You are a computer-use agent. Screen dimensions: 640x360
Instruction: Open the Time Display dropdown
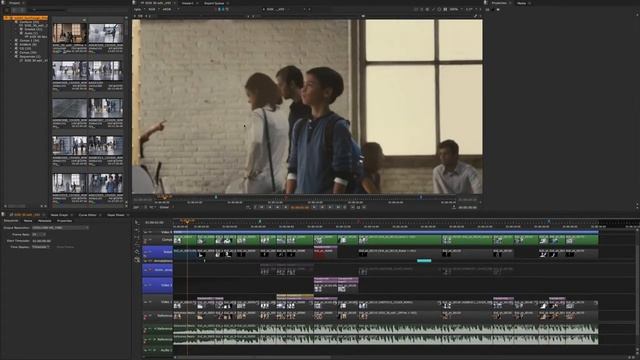point(41,247)
